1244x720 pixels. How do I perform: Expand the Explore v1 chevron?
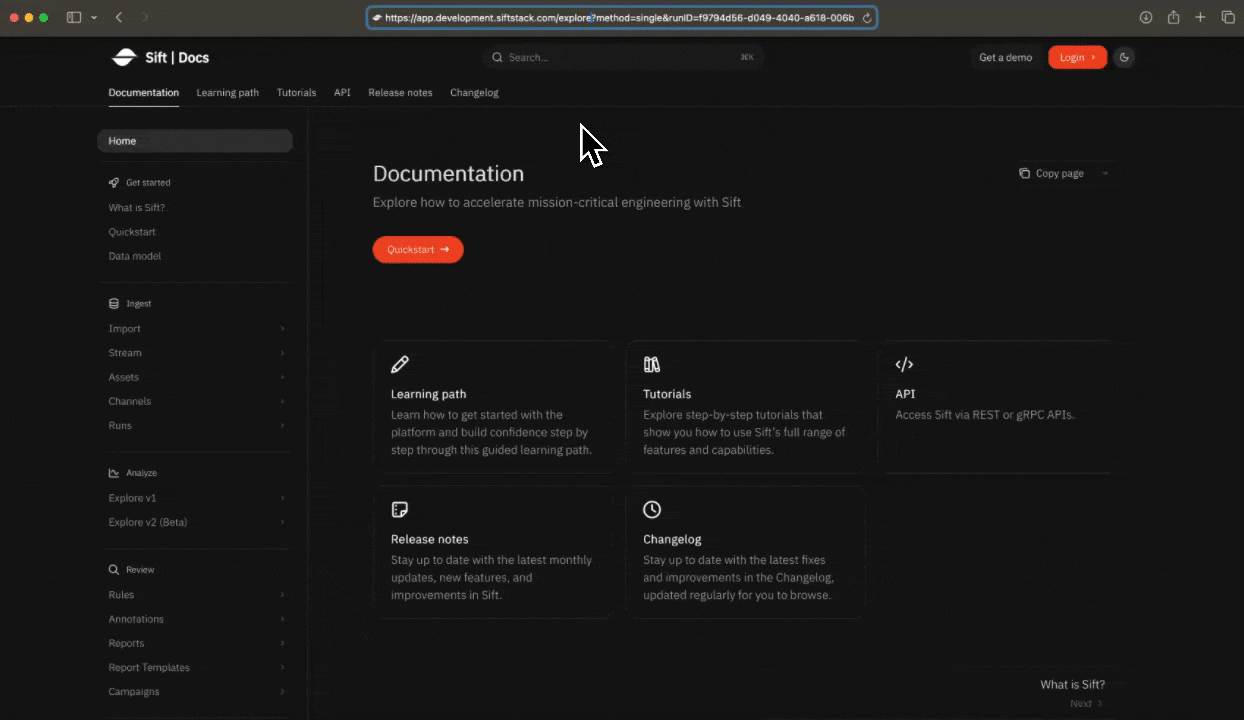282,498
